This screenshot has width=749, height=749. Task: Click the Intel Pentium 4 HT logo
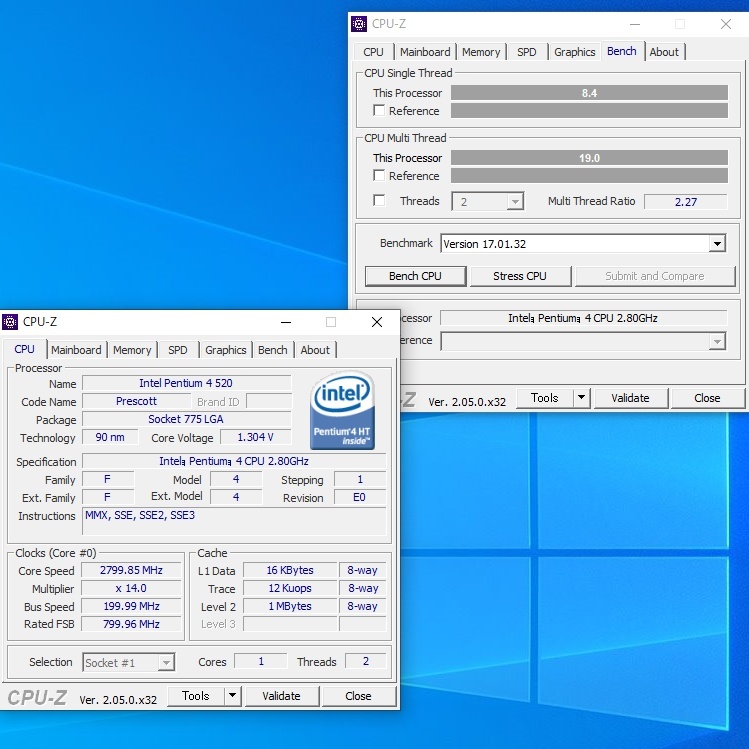click(342, 410)
